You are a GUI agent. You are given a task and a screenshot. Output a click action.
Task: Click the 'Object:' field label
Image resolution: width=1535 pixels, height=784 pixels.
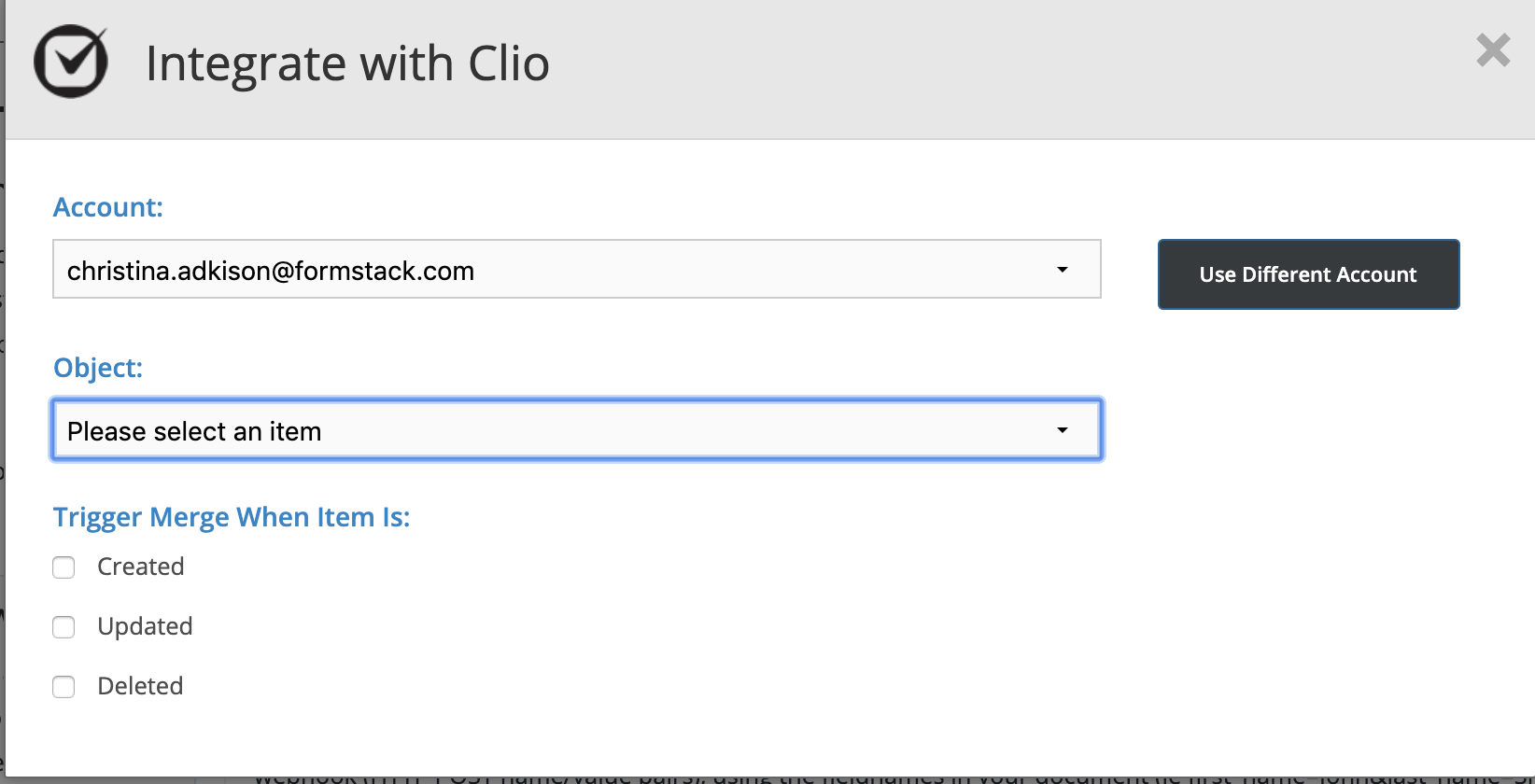pyautogui.click(x=98, y=368)
